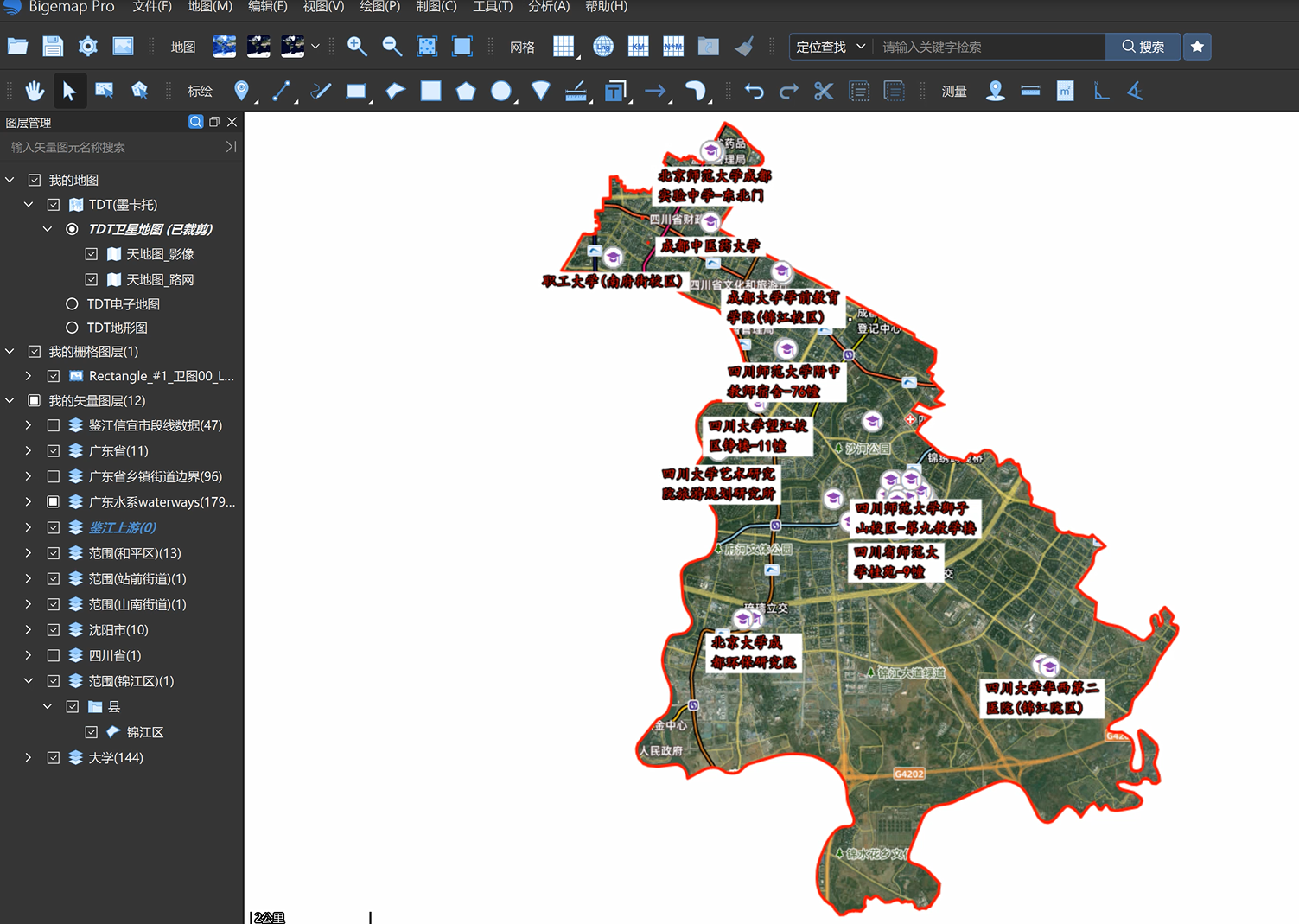This screenshot has height=924, width=1299.
Task: Select 鉴江上游(0) layer row
Action: pyautogui.click(x=122, y=527)
